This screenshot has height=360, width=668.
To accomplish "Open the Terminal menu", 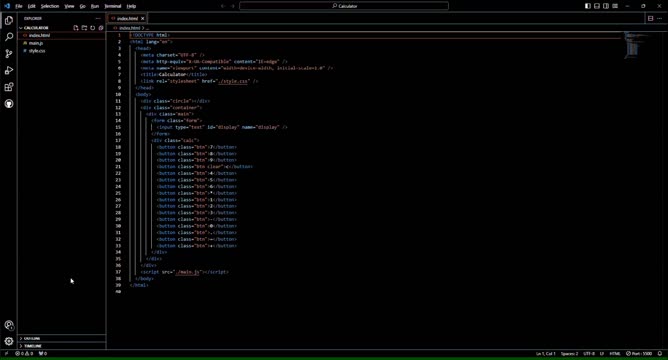I will tap(113, 6).
